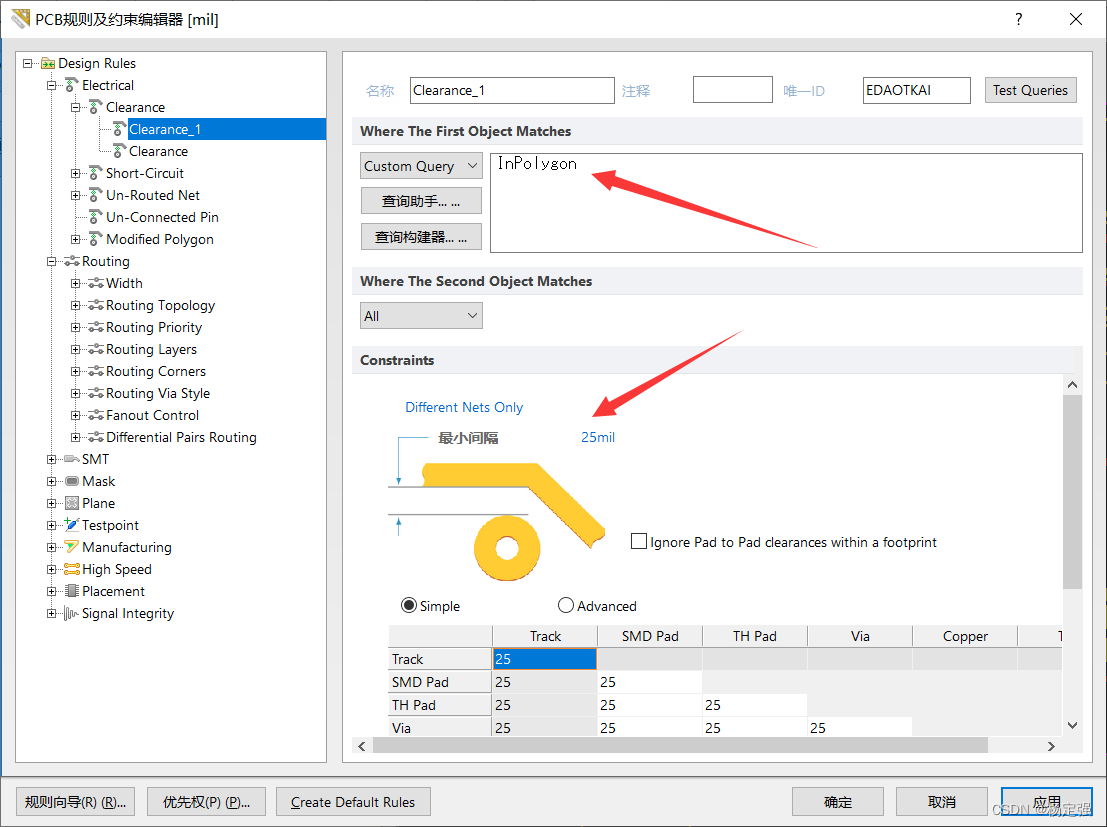Select the Simple radio button
The height and width of the screenshot is (827, 1107).
(x=409, y=606)
